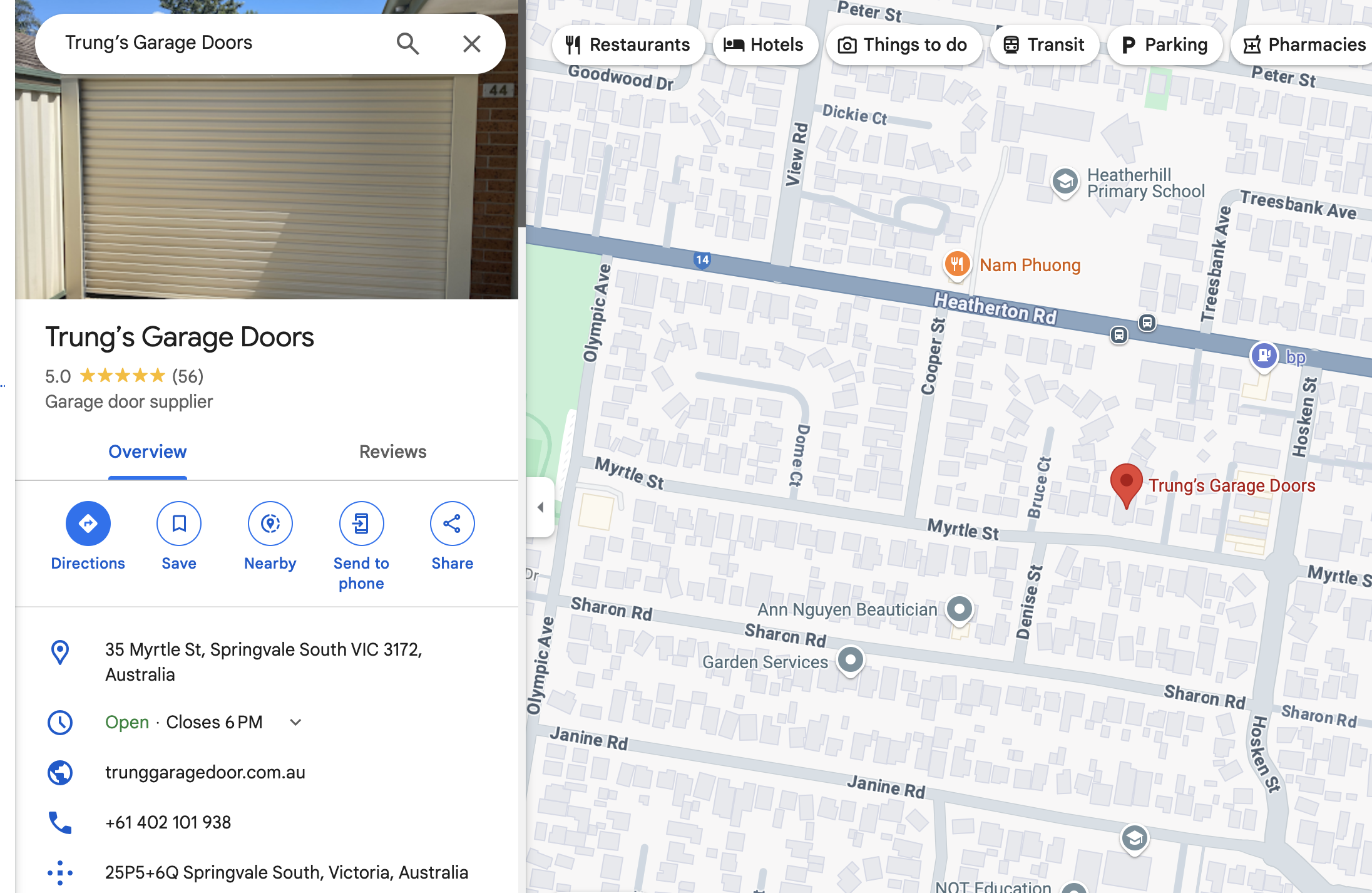The width and height of the screenshot is (1372, 893).
Task: Click the Transit filter chip
Action: click(x=1044, y=44)
